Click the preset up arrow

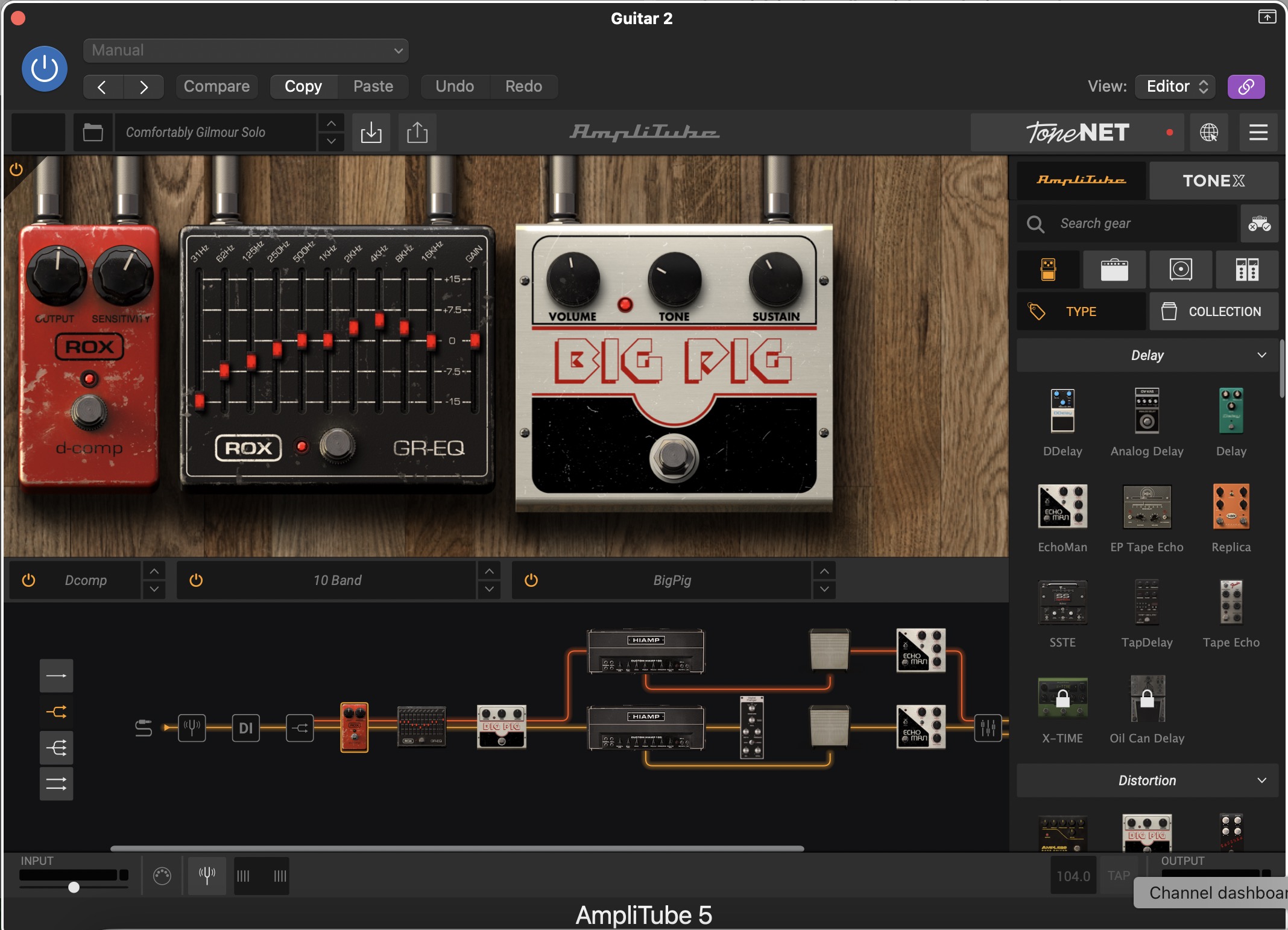coord(331,123)
